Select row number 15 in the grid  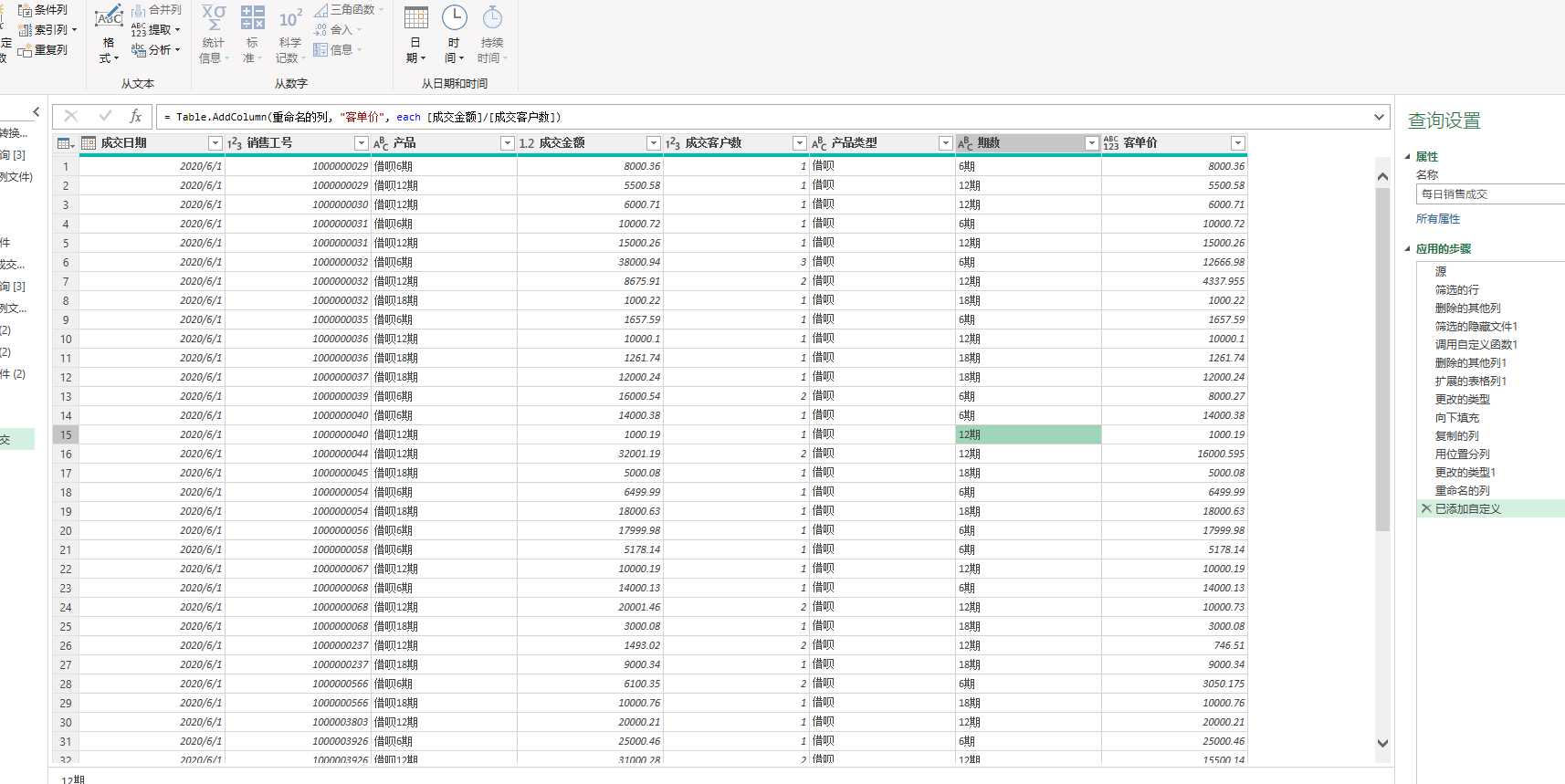(x=66, y=434)
